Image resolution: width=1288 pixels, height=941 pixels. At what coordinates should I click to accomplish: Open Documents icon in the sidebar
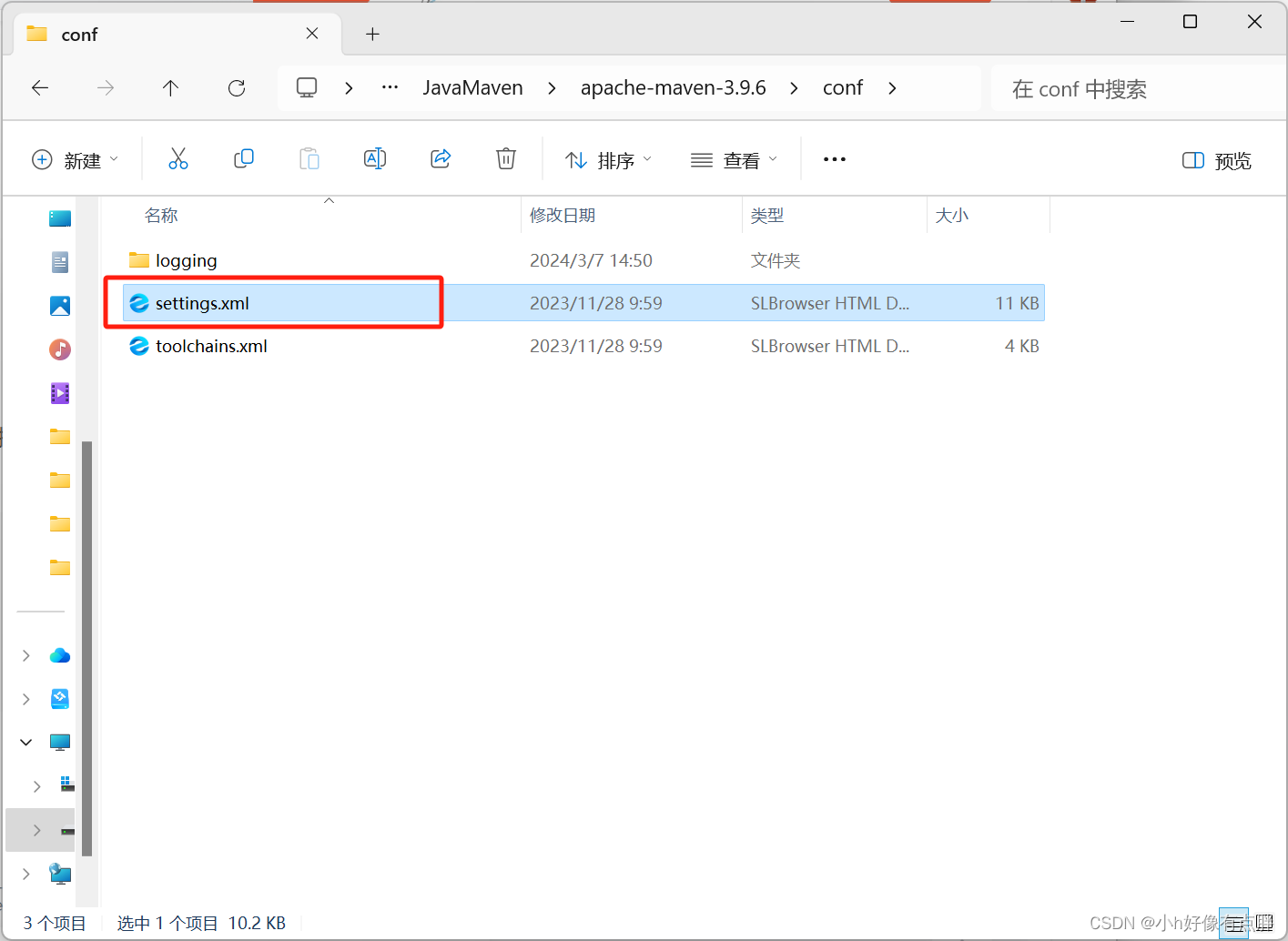click(x=60, y=262)
